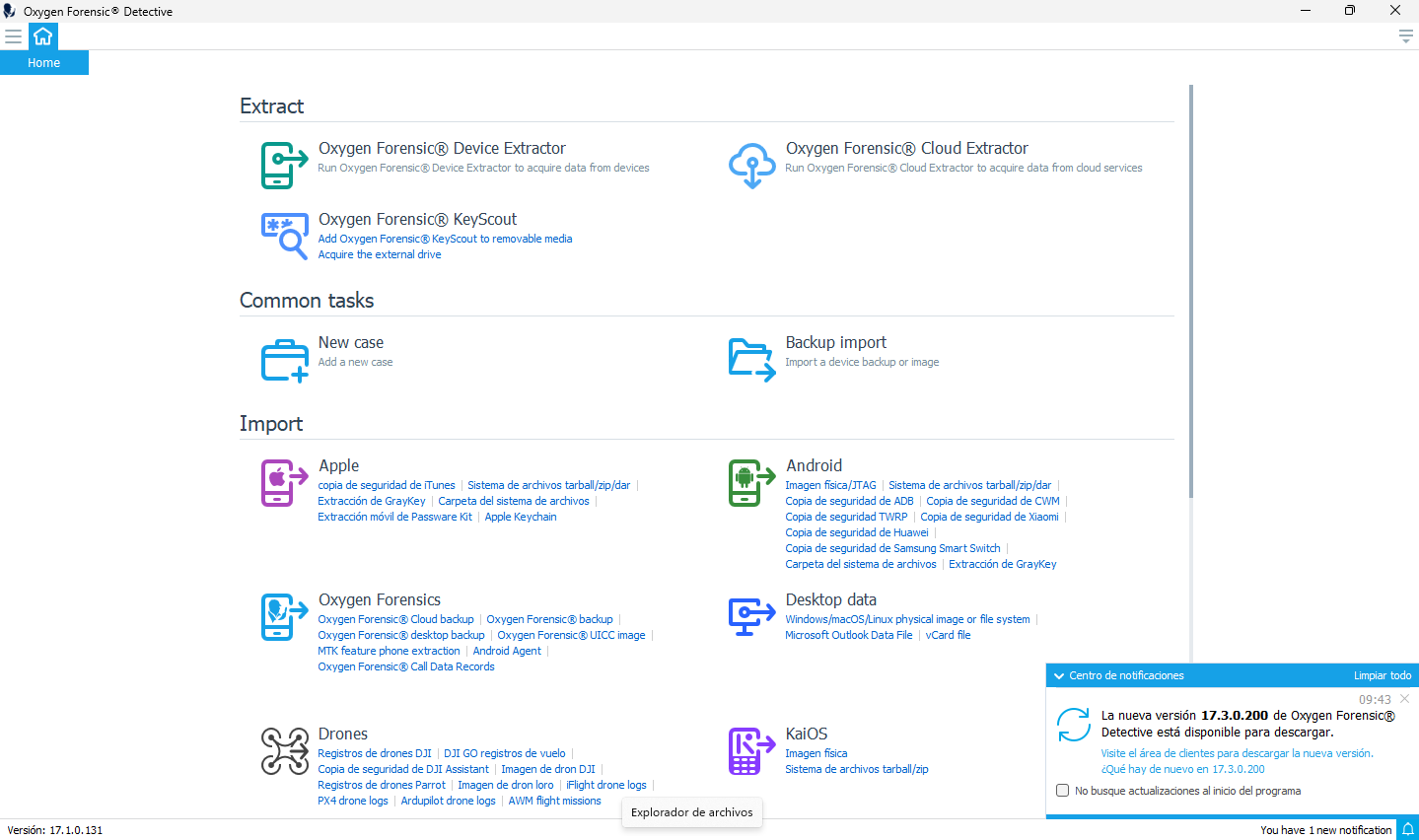This screenshot has height=840, width=1419.
Task: Click 'Android Agent' link
Action: coord(507,651)
